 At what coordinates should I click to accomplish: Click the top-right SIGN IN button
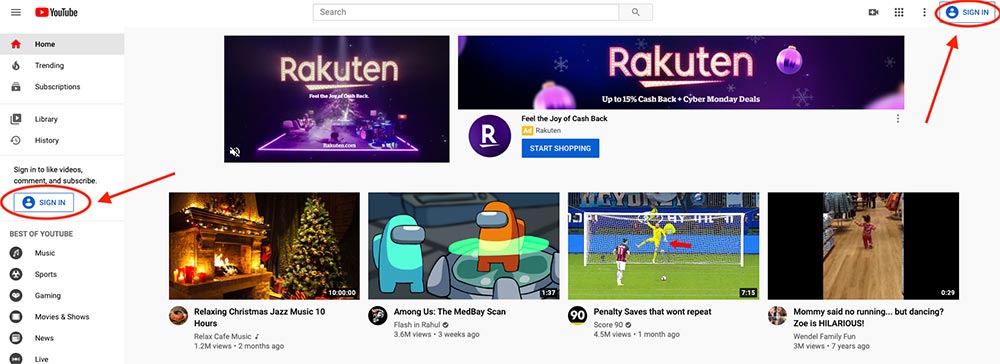coord(967,12)
